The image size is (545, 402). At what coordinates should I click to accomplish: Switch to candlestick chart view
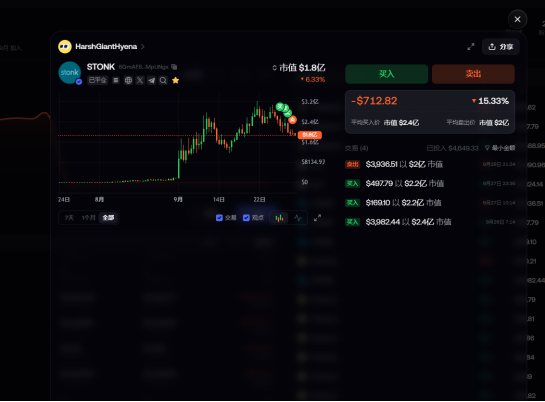point(279,218)
